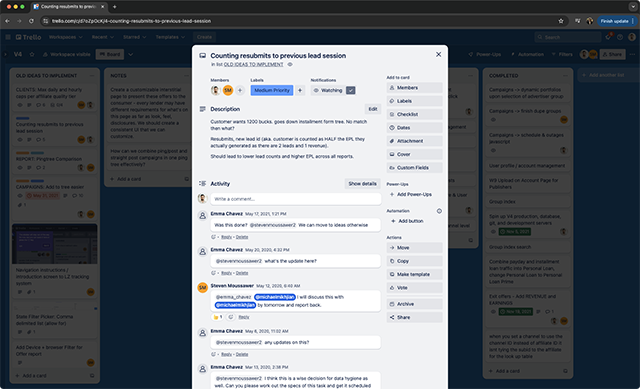640x389 pixels.
Task: Move this card
Action: [414, 248]
